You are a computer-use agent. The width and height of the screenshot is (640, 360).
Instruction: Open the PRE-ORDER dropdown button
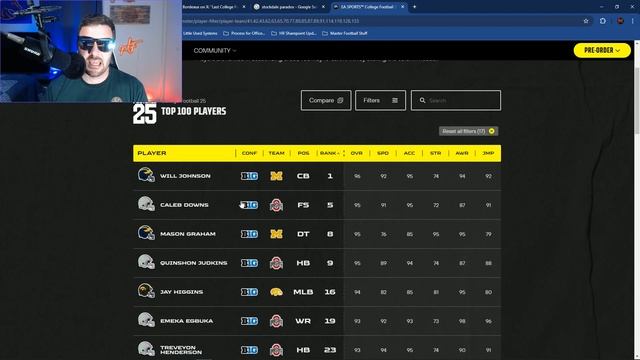(x=602, y=50)
